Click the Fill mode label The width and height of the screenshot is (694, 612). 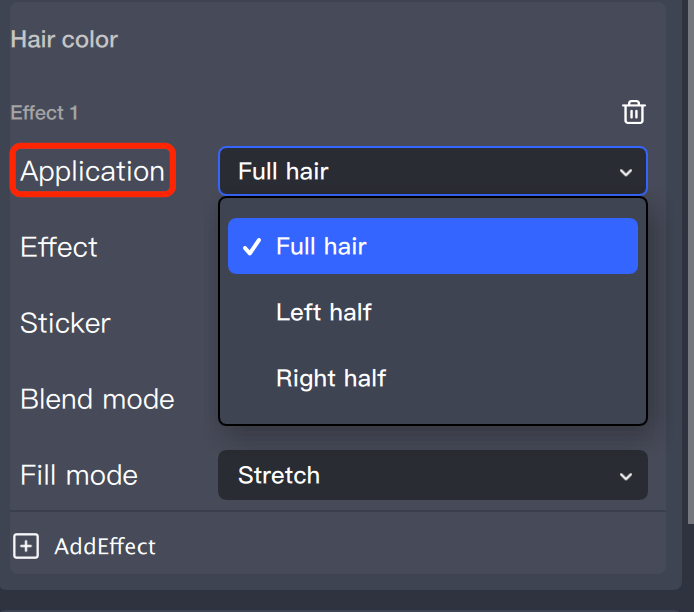pos(79,475)
